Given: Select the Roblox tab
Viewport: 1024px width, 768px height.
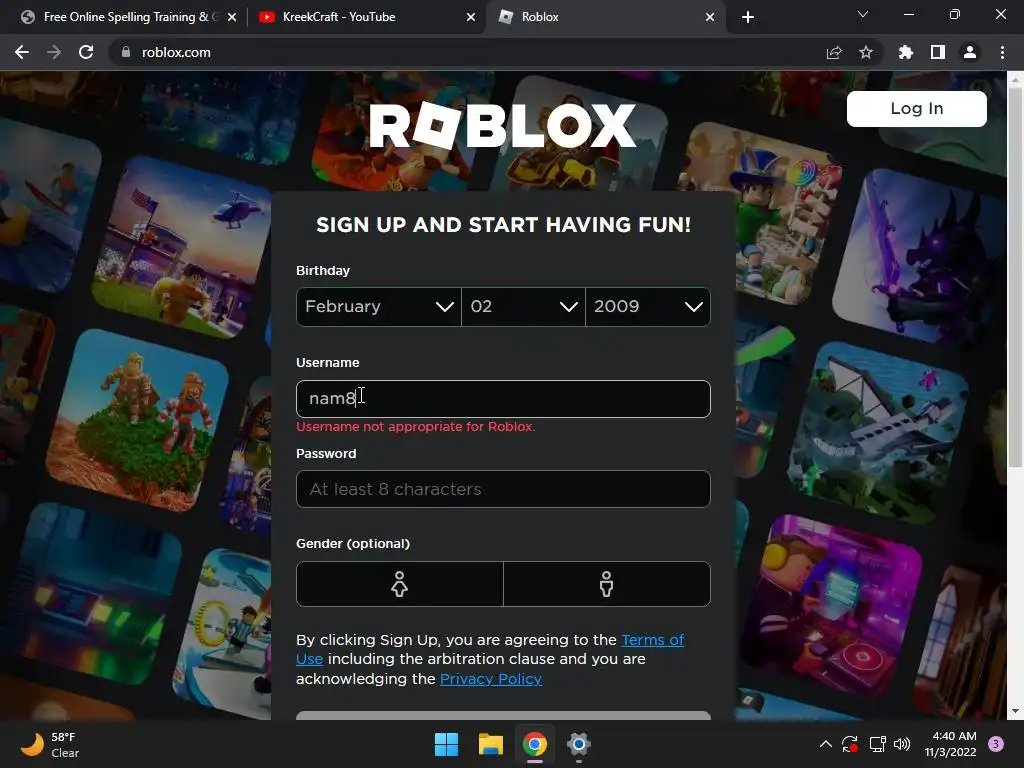Looking at the screenshot, I should tap(605, 17).
